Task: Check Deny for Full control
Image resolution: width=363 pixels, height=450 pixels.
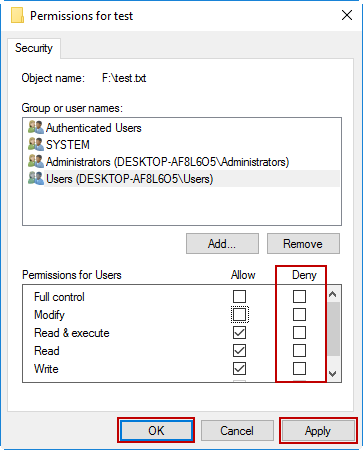Action: pyautogui.click(x=299, y=296)
